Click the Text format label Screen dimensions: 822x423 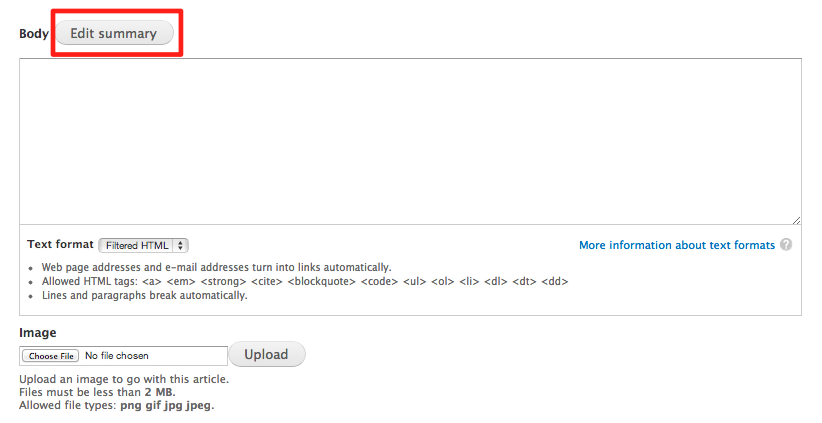pyautogui.click(x=60, y=245)
